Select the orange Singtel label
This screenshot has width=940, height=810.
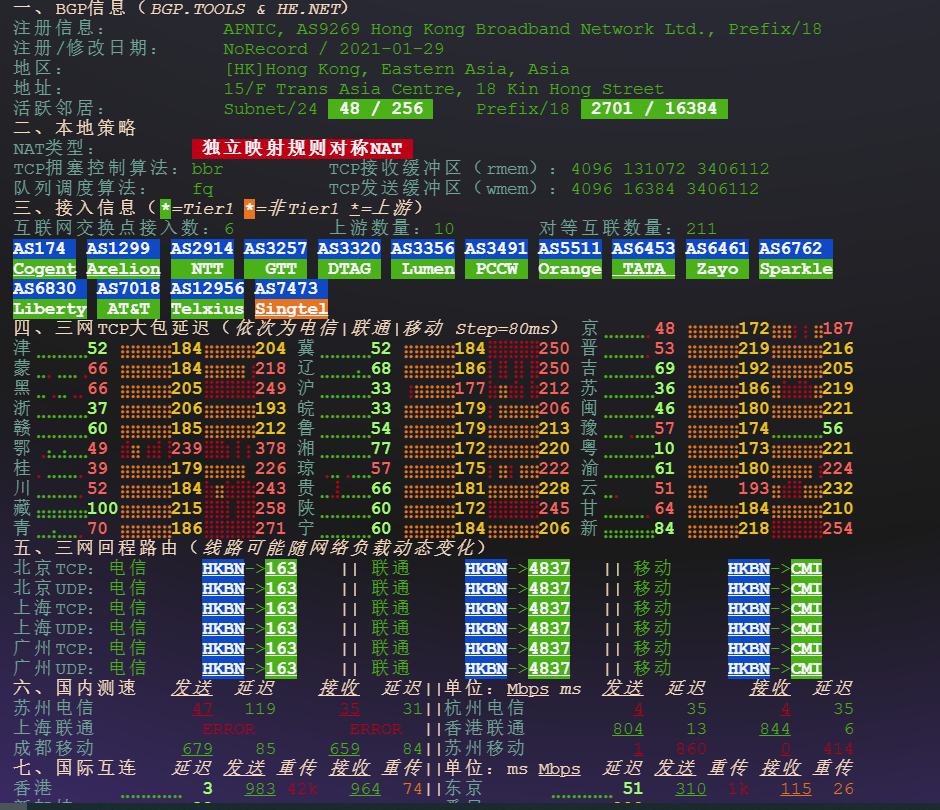pos(291,309)
